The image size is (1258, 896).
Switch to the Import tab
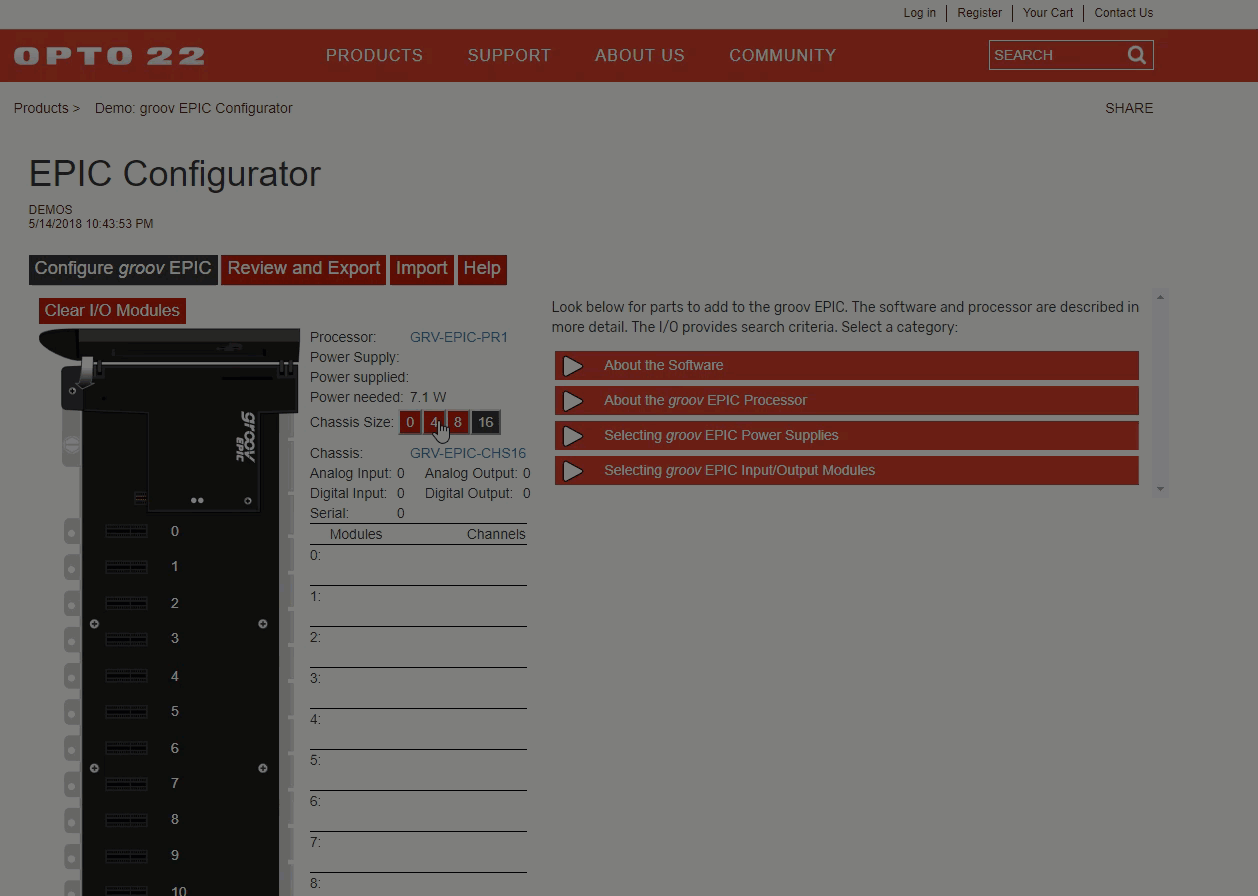click(421, 269)
